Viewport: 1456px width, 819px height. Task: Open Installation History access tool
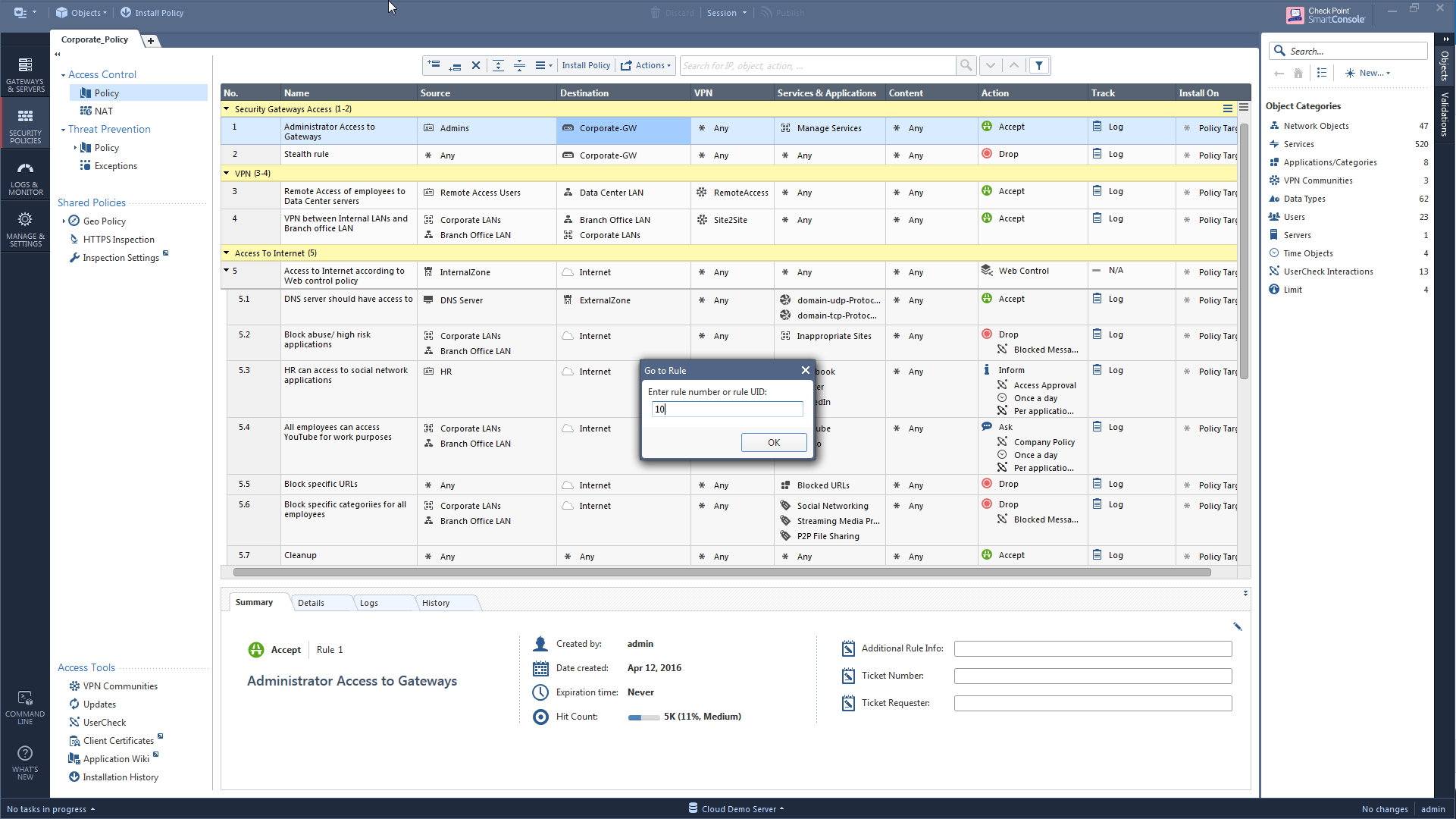[x=121, y=777]
